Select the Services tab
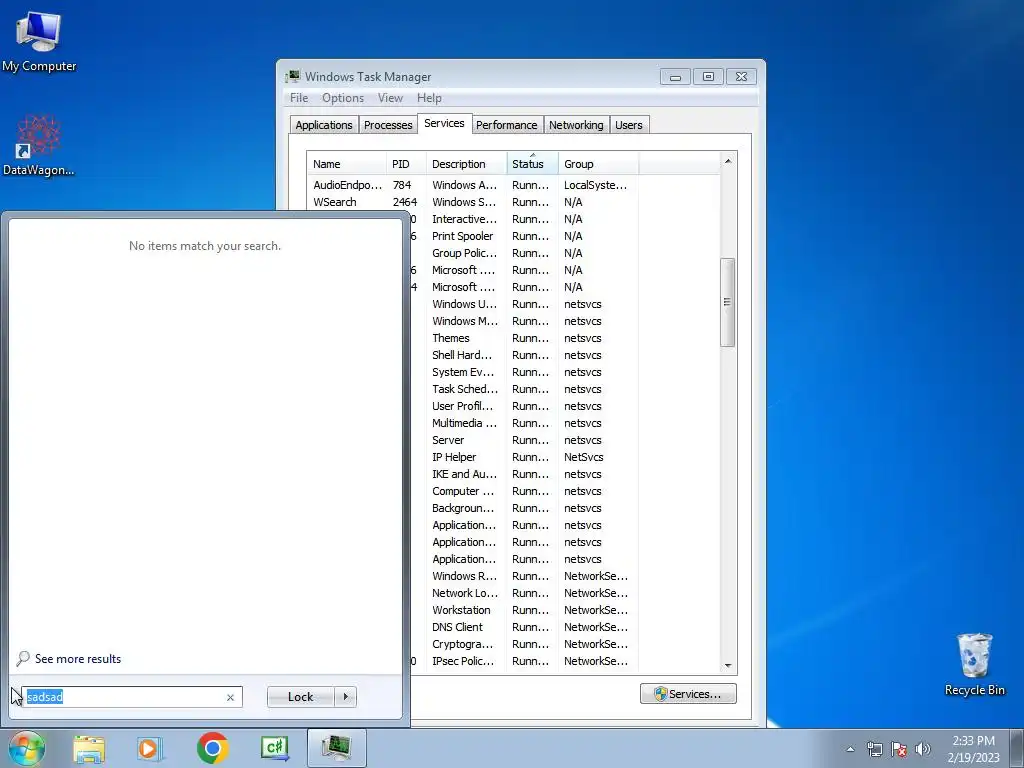Screen dimensions: 1024x768 pyautogui.click(x=444, y=123)
